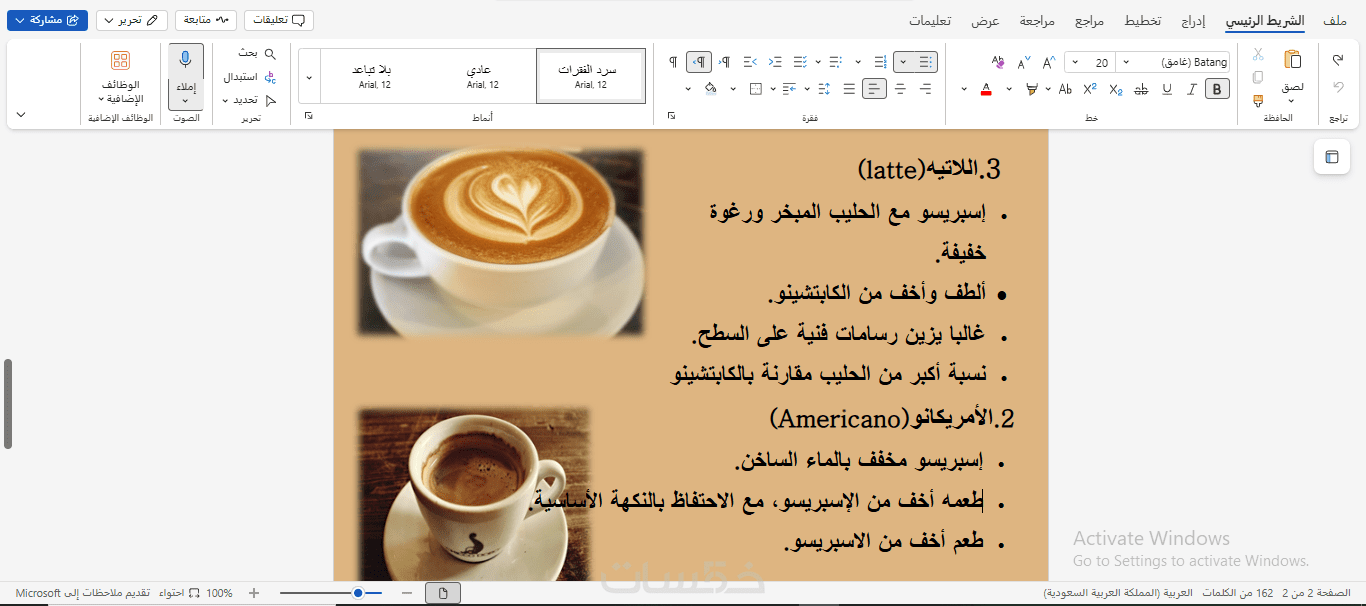Decrease font size with the A-down icon
This screenshot has width=1366, height=606.
coord(1024,63)
